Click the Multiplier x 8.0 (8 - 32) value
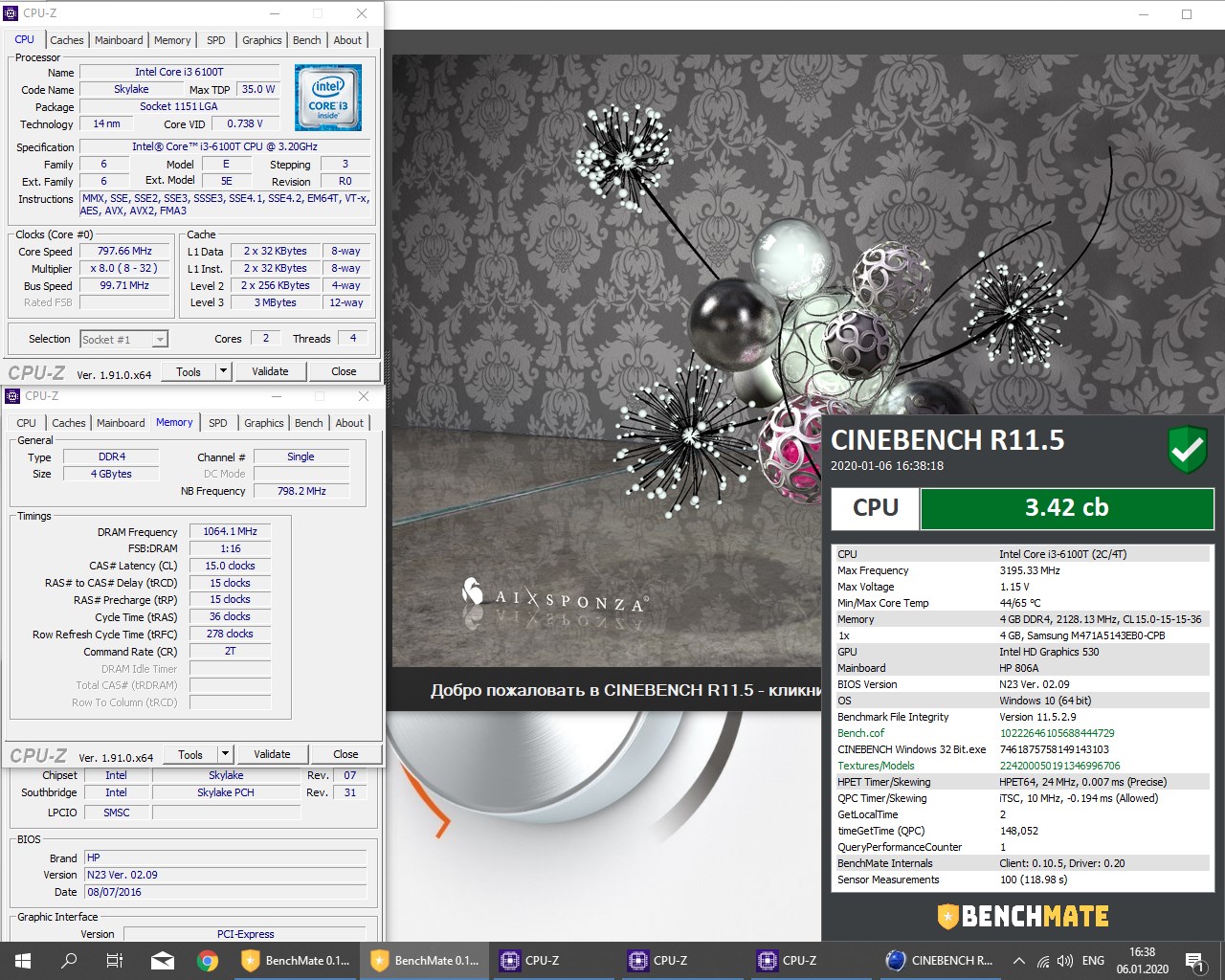The image size is (1225, 980). click(124, 268)
